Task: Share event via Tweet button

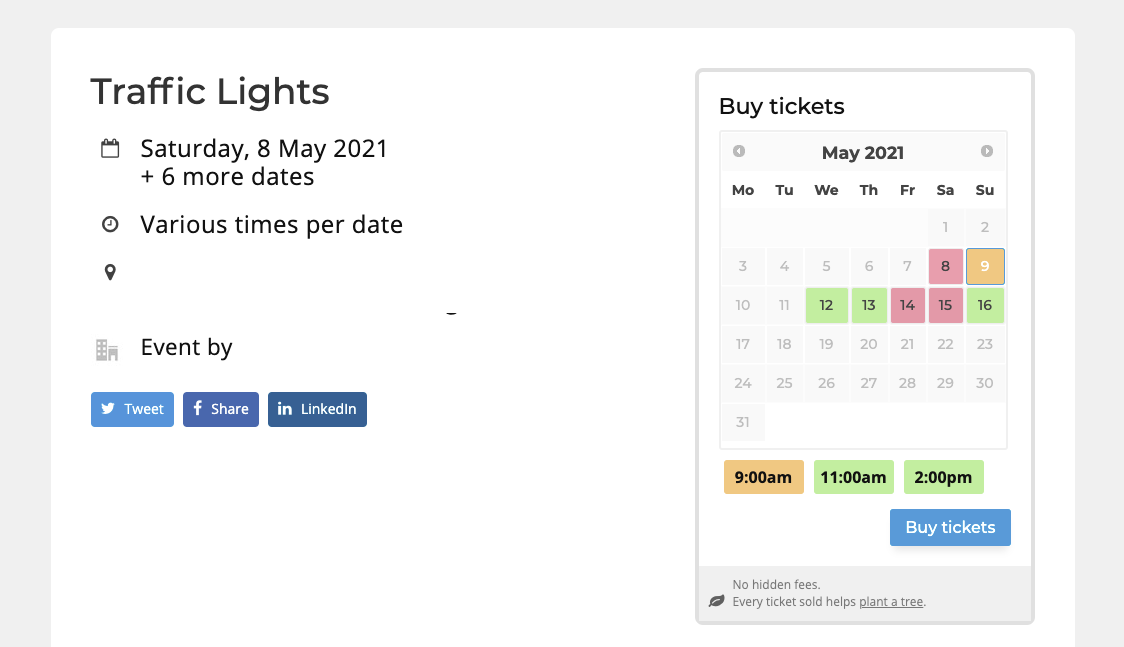Action: point(133,409)
